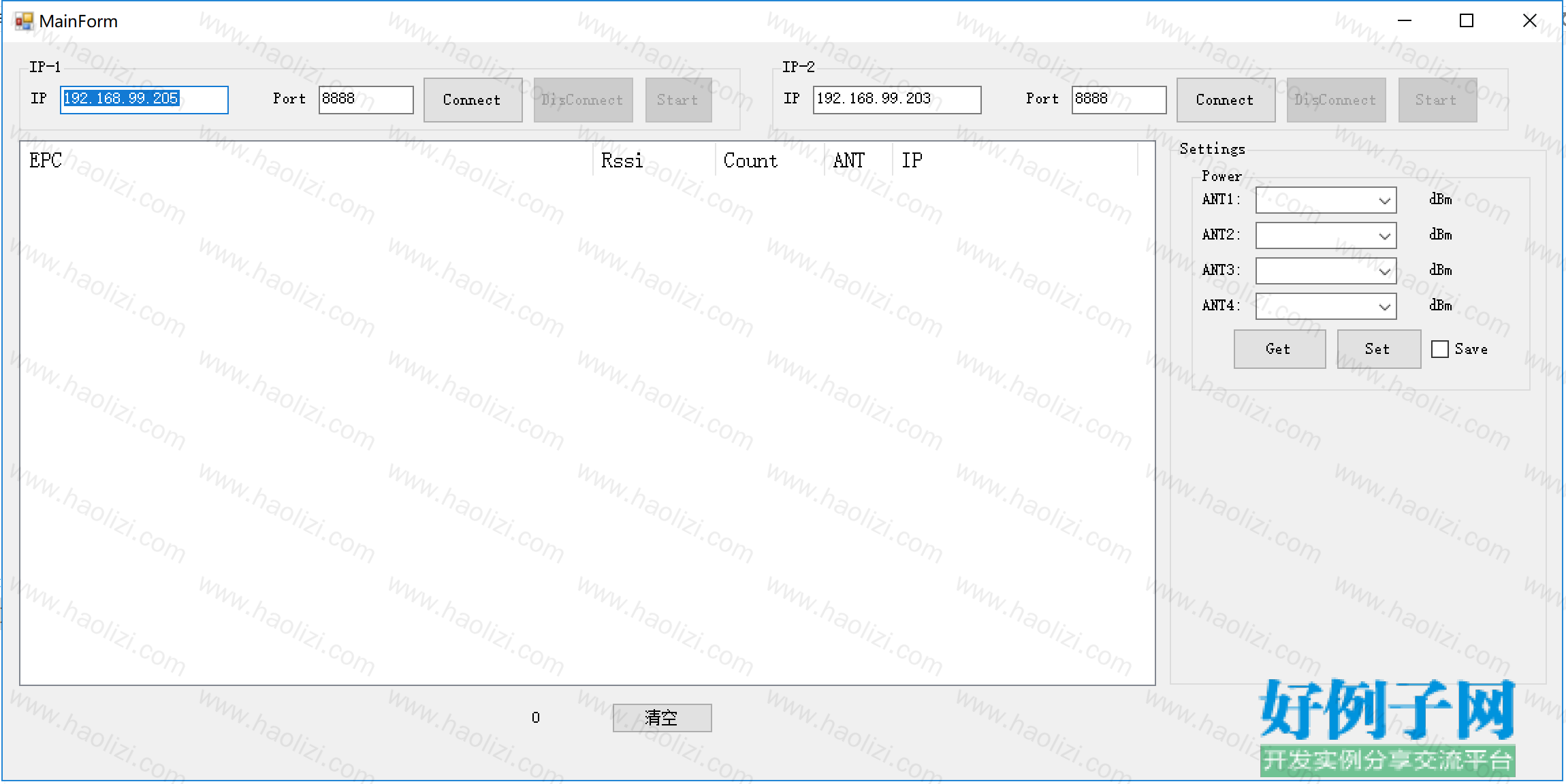Click the ANT1 power label
The width and height of the screenshot is (1566, 784).
1221,199
